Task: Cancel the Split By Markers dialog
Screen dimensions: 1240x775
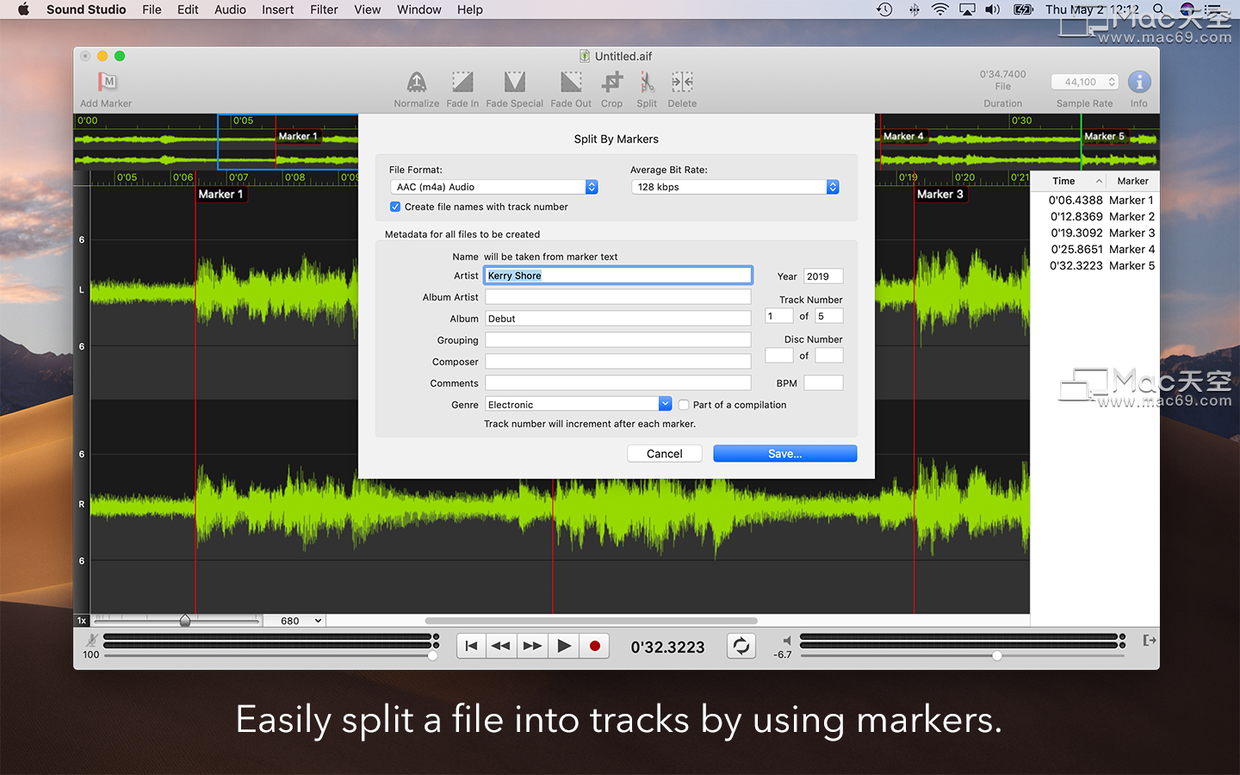Action: (664, 454)
